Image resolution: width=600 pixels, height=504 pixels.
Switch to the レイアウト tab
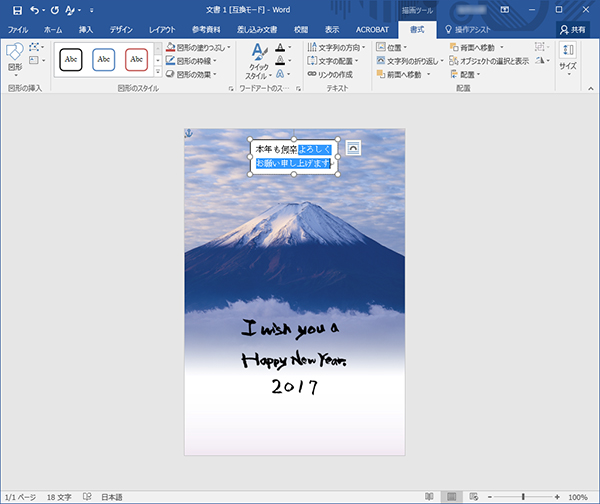tap(162, 30)
